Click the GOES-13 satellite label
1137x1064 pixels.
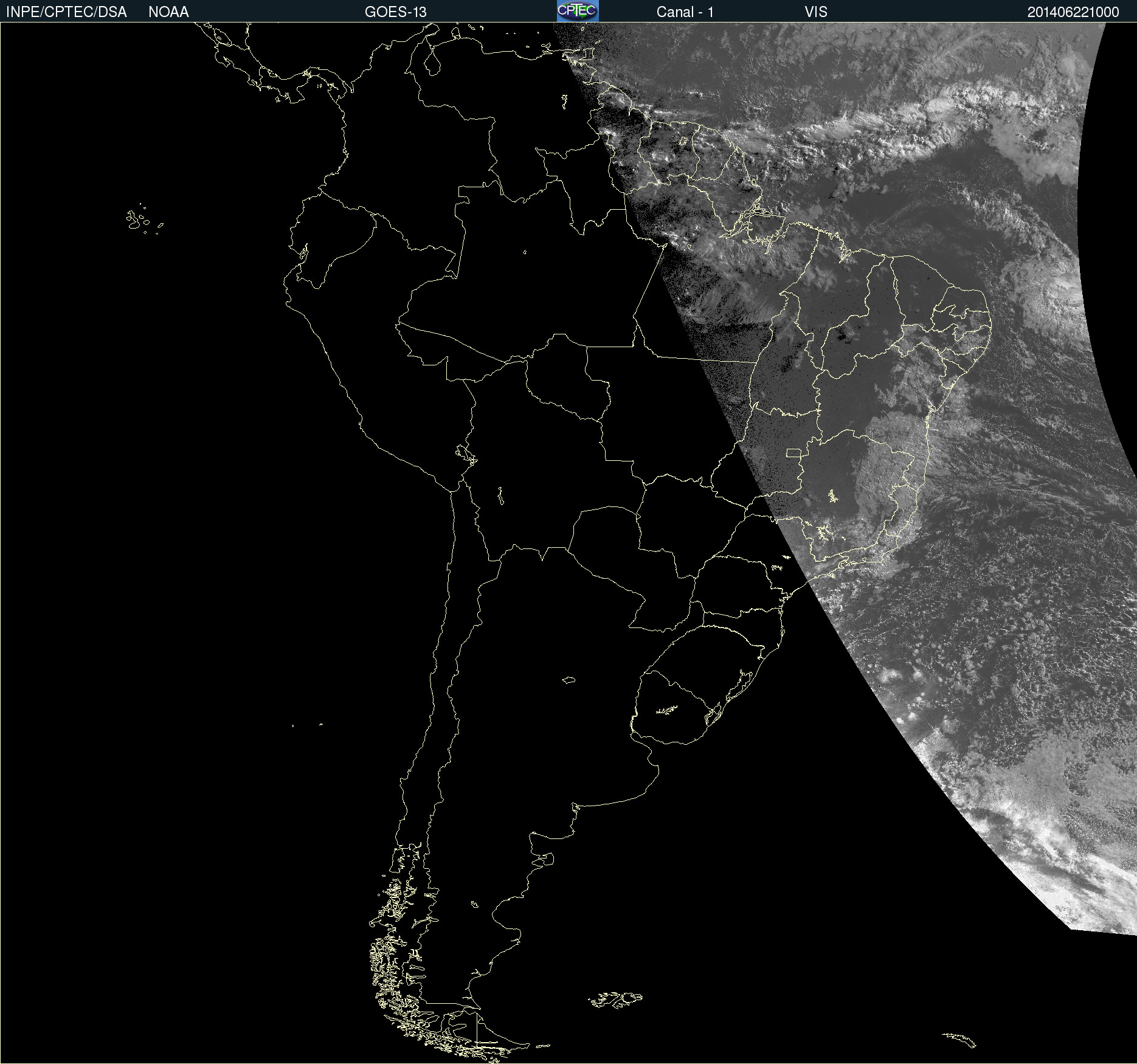396,12
